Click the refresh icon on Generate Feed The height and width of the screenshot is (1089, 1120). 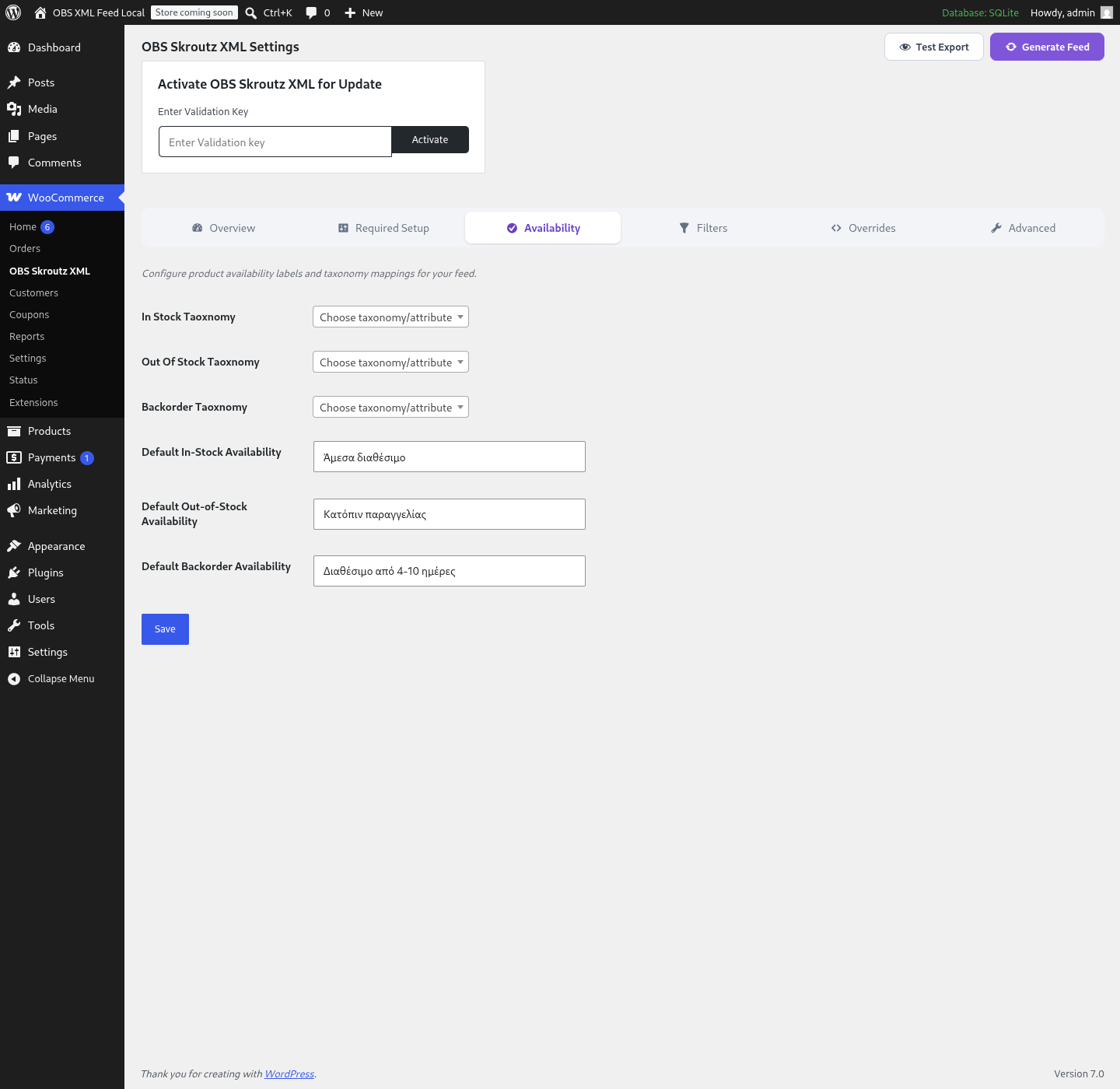coord(1011,47)
